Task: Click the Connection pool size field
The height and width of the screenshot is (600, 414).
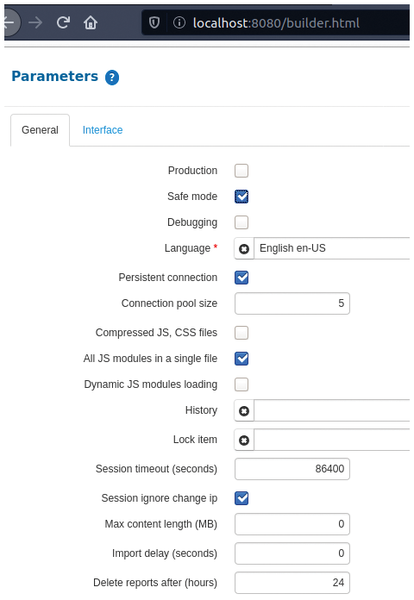Action: point(292,304)
